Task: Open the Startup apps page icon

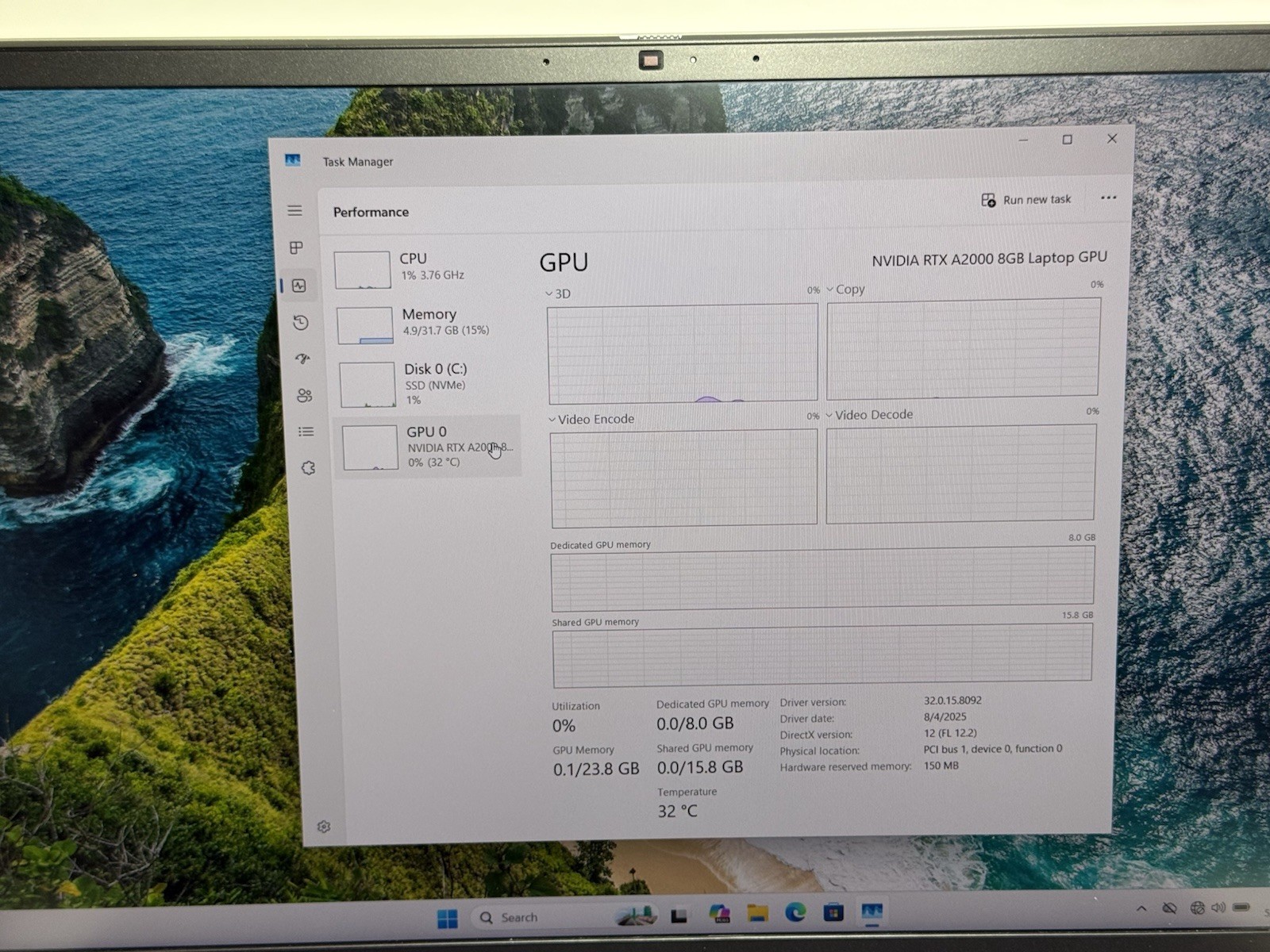Action: [x=302, y=359]
